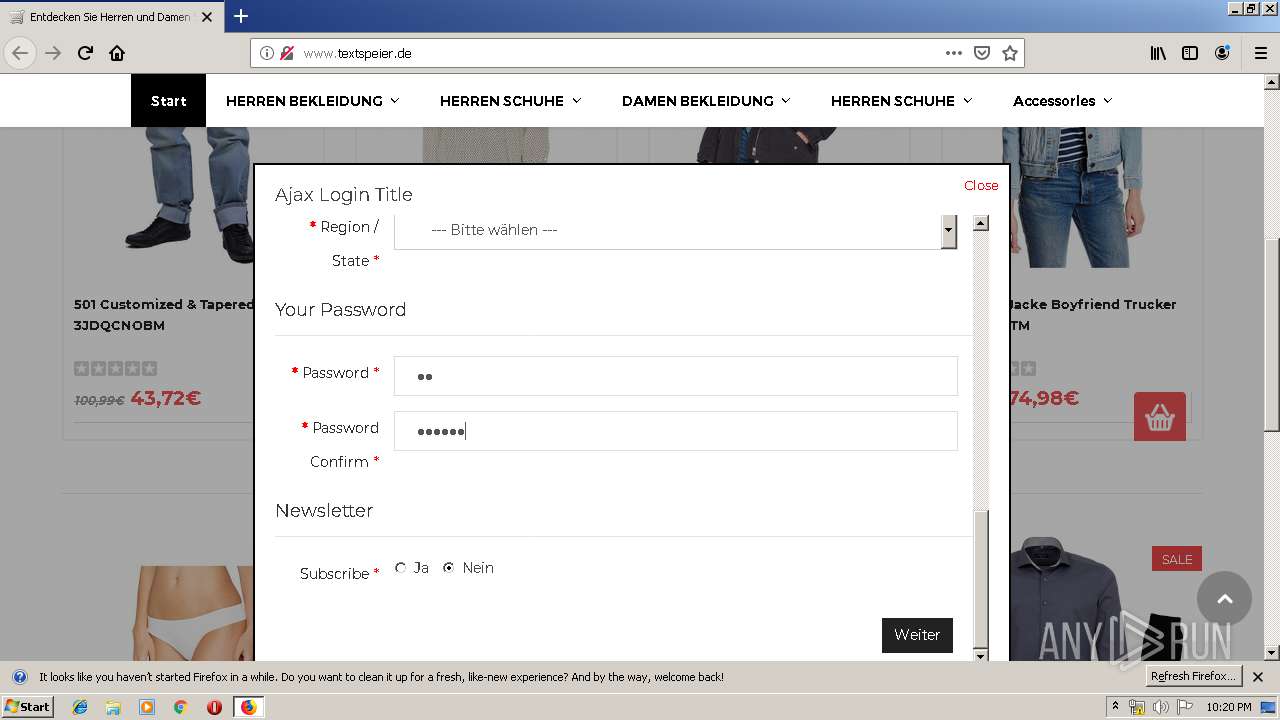
Task: Open the Windows Start menu
Action: 28,707
